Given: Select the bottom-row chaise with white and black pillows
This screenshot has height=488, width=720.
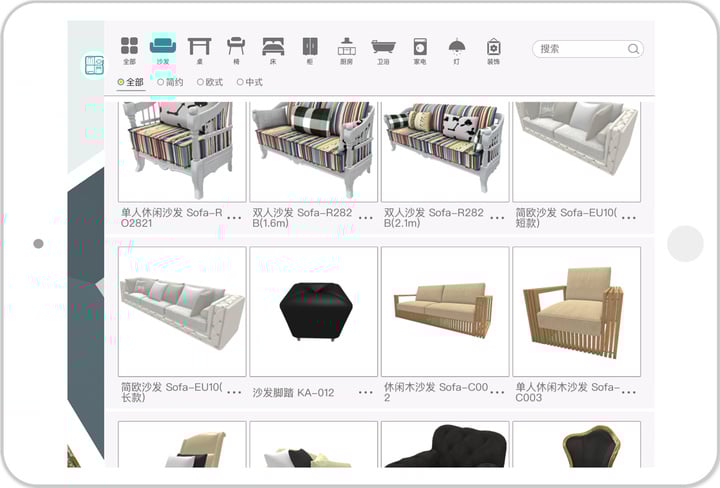Looking at the screenshot, I should (314, 444).
